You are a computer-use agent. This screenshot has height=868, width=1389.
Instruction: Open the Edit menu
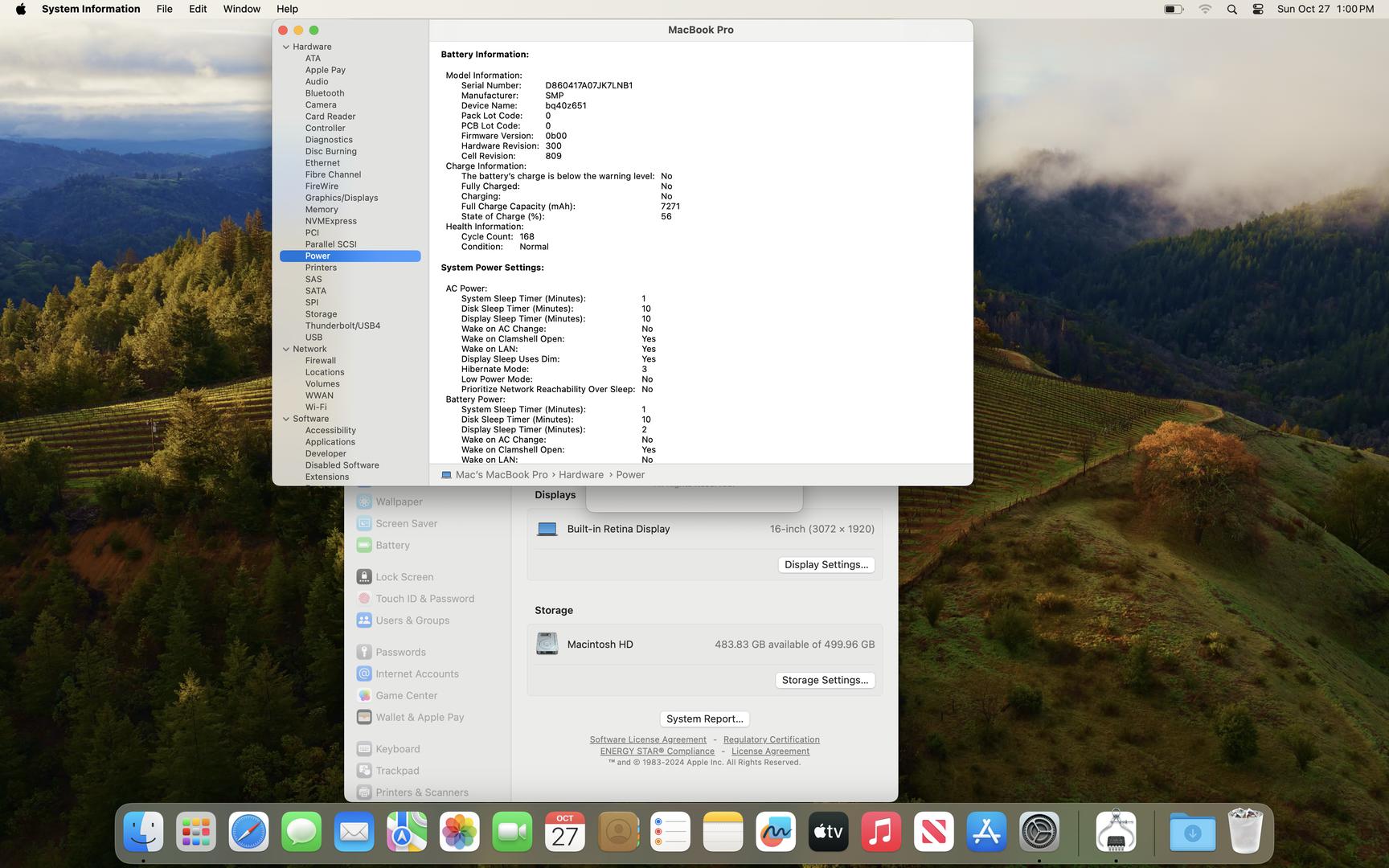(198, 9)
